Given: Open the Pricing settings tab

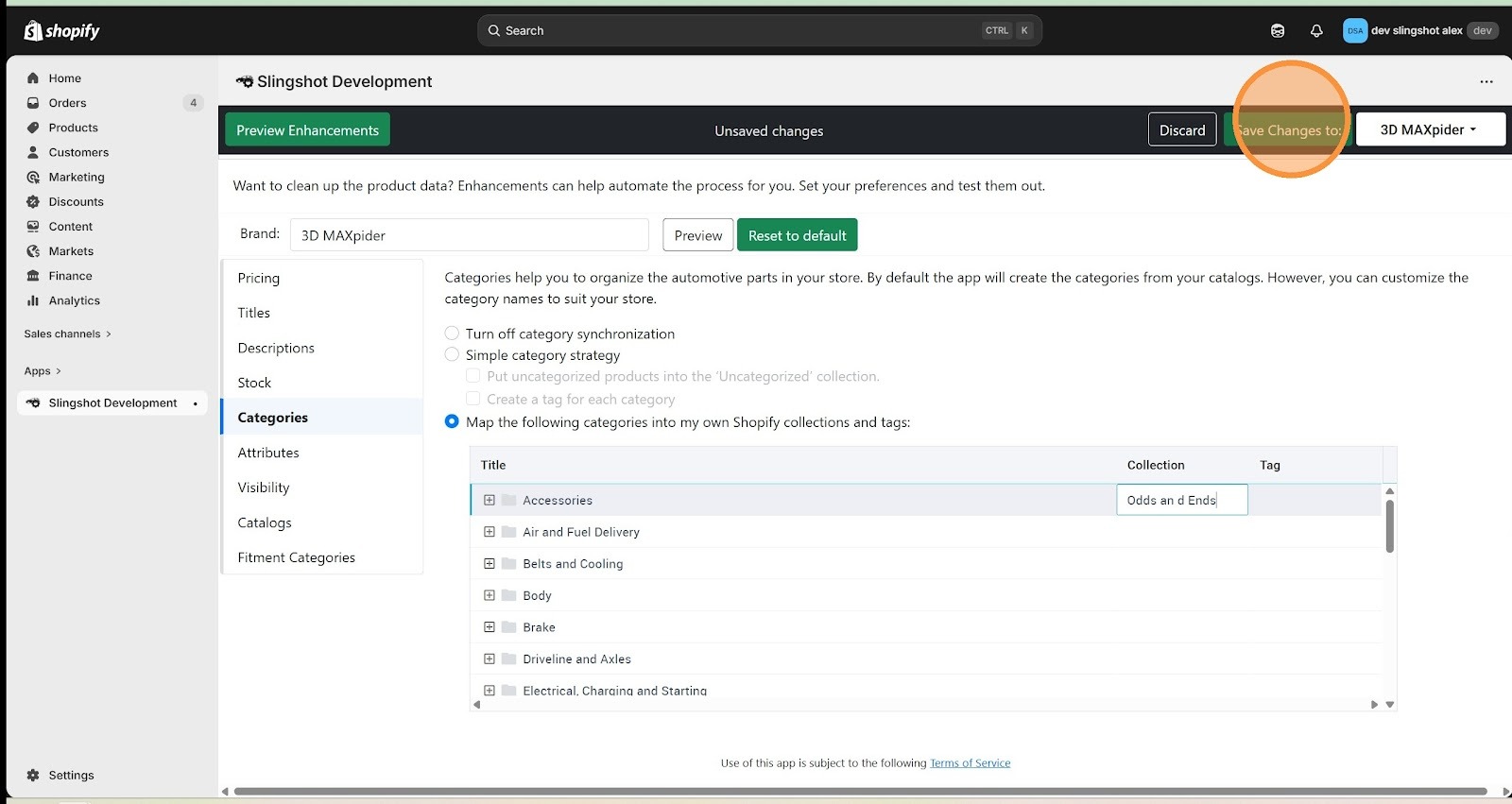Looking at the screenshot, I should pos(321,278).
